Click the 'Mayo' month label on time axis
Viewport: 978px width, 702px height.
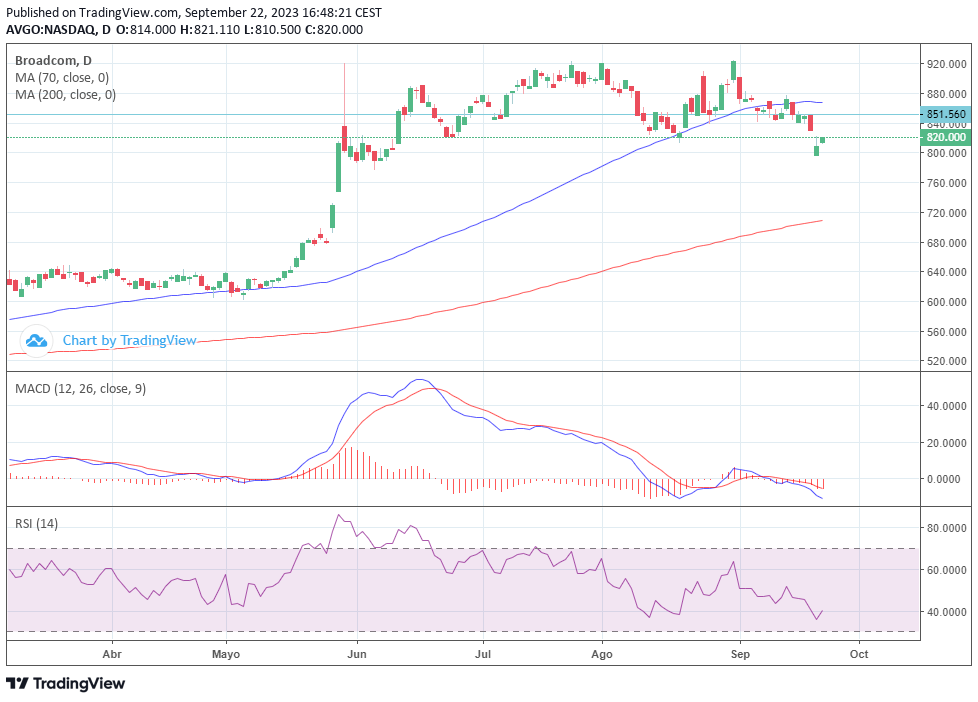pos(226,654)
